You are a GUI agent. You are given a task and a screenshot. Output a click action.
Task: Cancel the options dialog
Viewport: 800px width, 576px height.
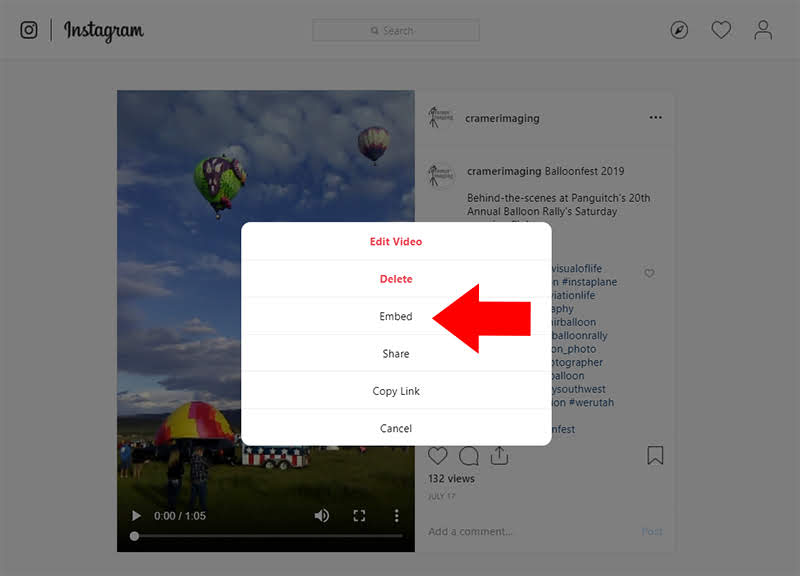396,428
